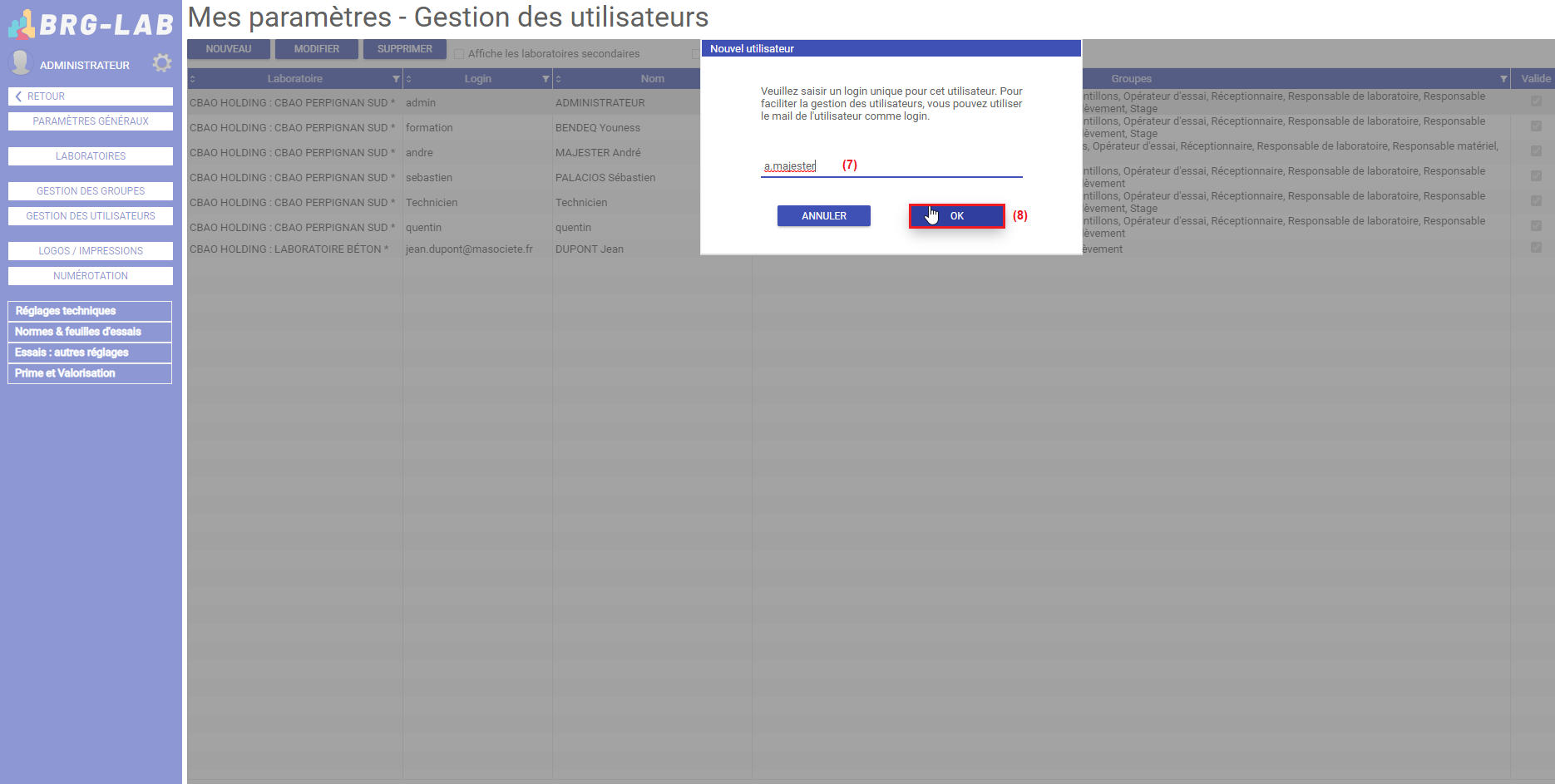This screenshot has height=784, width=1555.
Task: Click OK in Nouvel utilisateur dialog
Action: point(956,216)
